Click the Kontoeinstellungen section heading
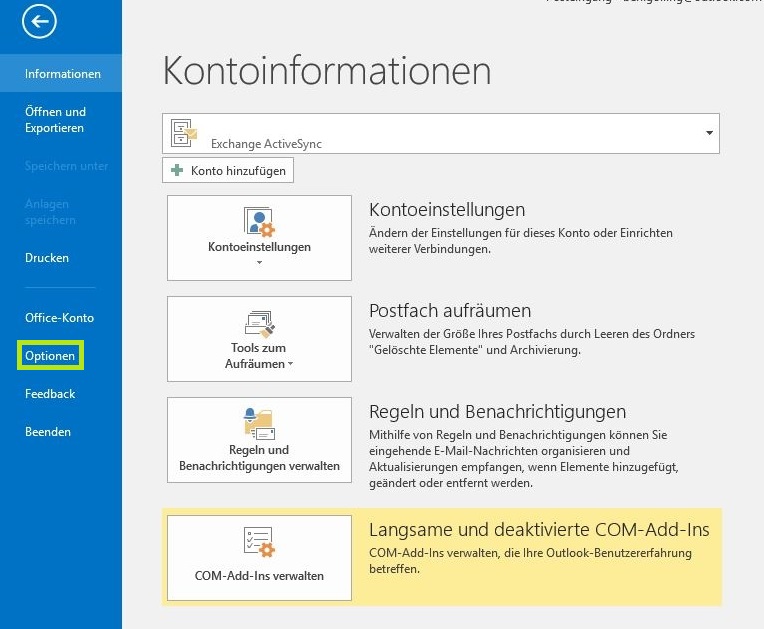This screenshot has width=764, height=629. click(x=447, y=210)
